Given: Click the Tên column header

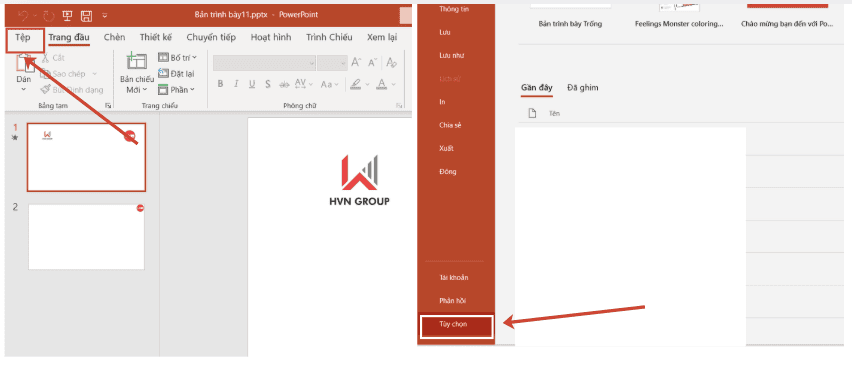Looking at the screenshot, I should click(554, 114).
